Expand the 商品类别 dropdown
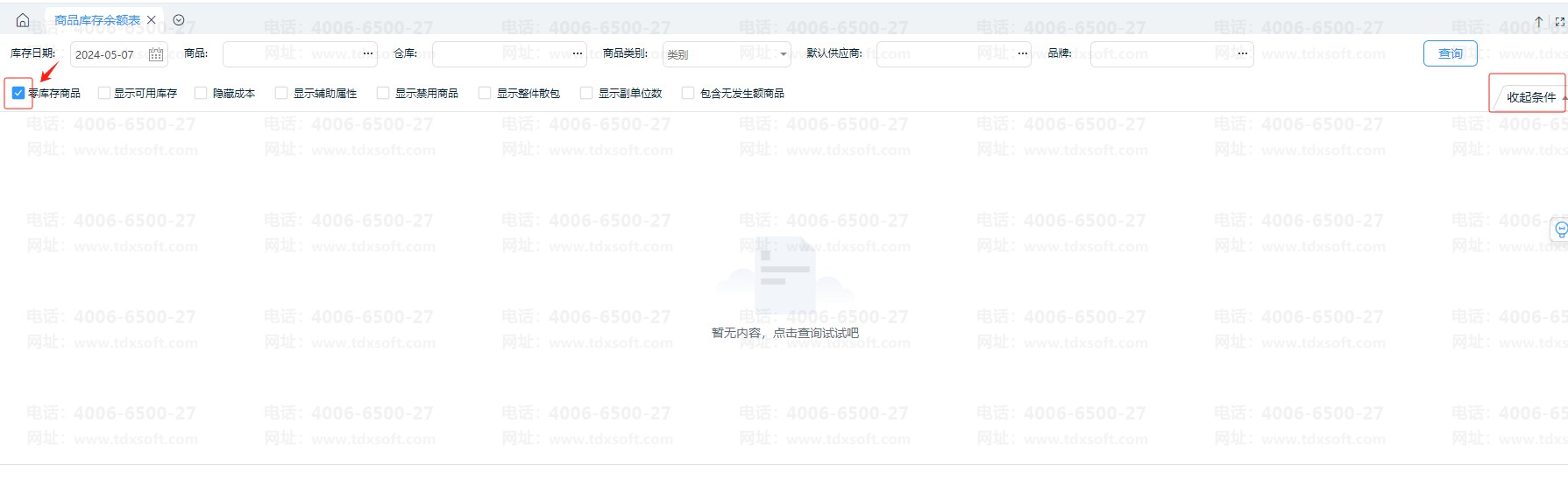This screenshot has height=487, width=1568. coord(783,54)
